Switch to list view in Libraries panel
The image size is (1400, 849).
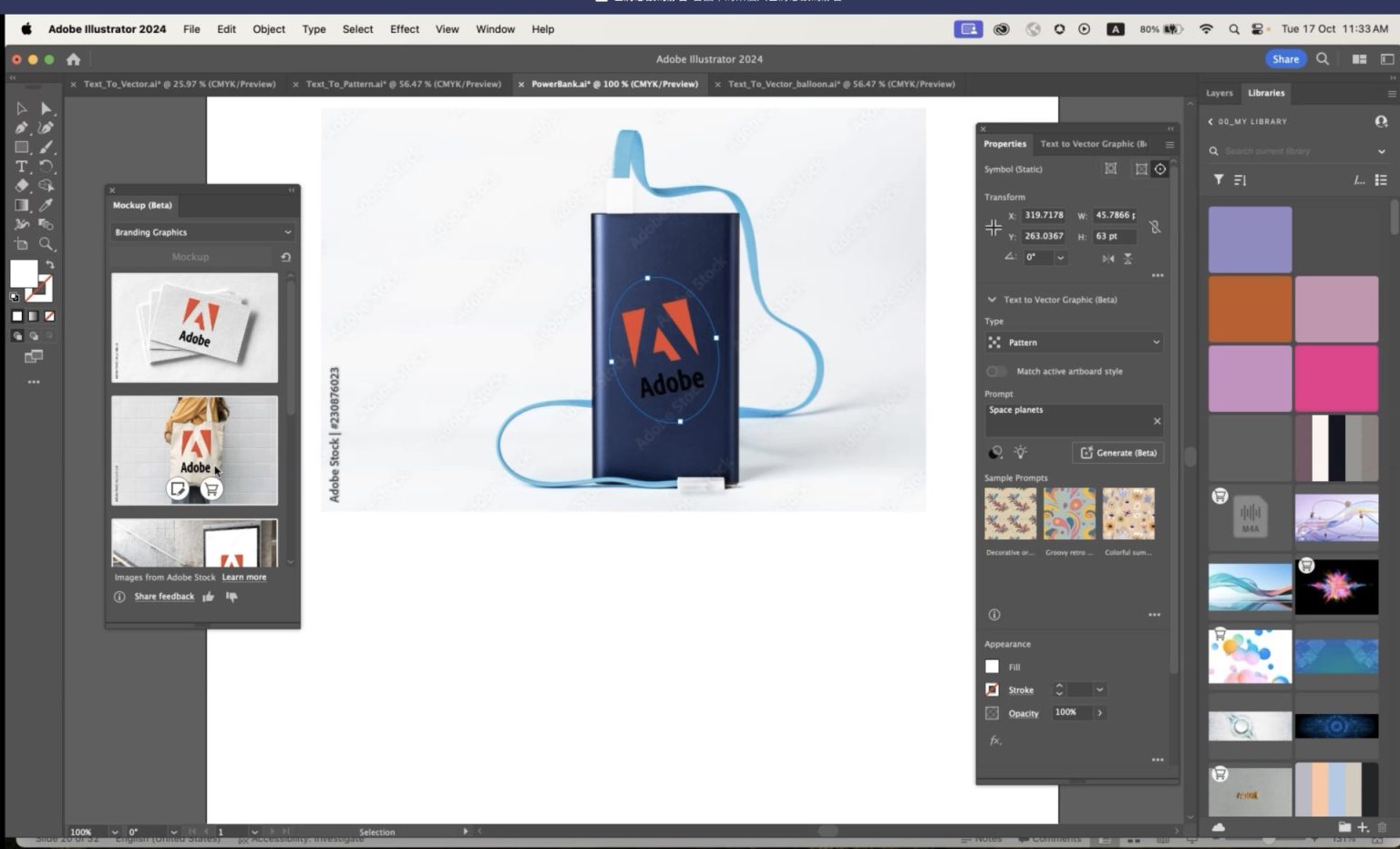click(1381, 180)
